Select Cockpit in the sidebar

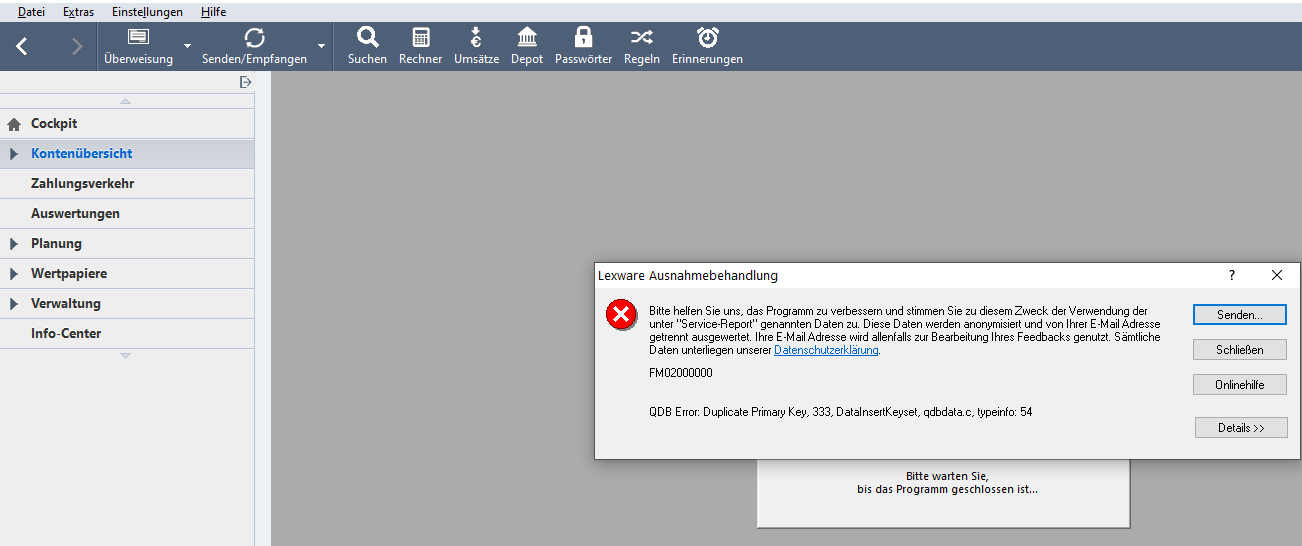127,124
